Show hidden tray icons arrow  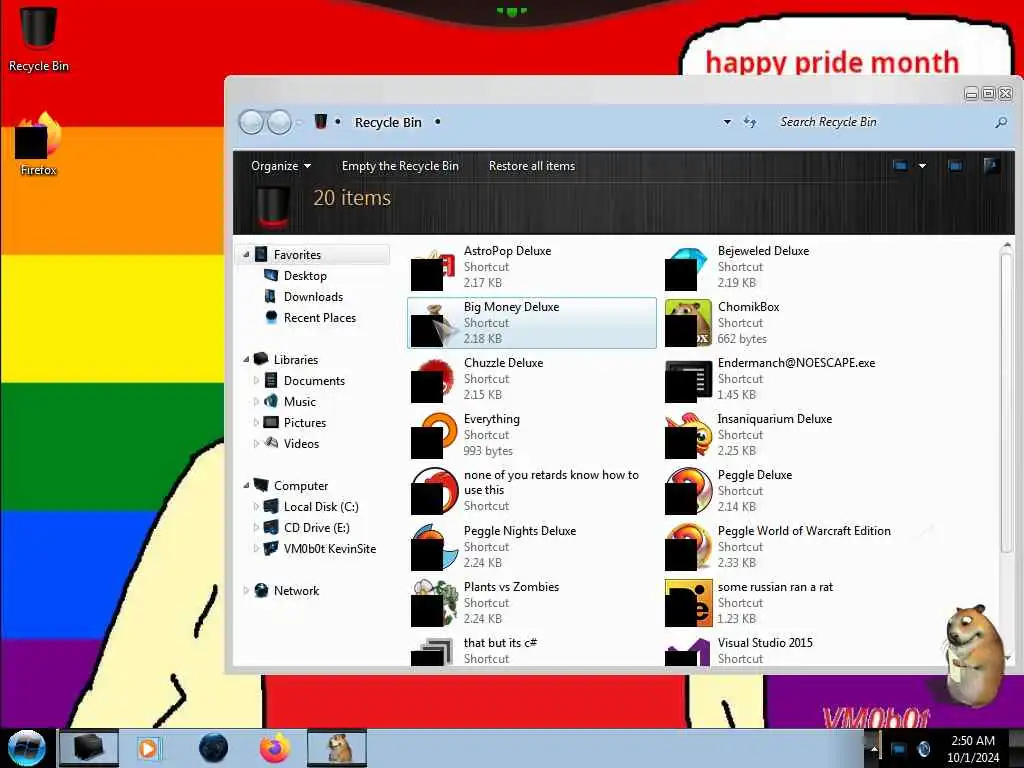coord(874,748)
